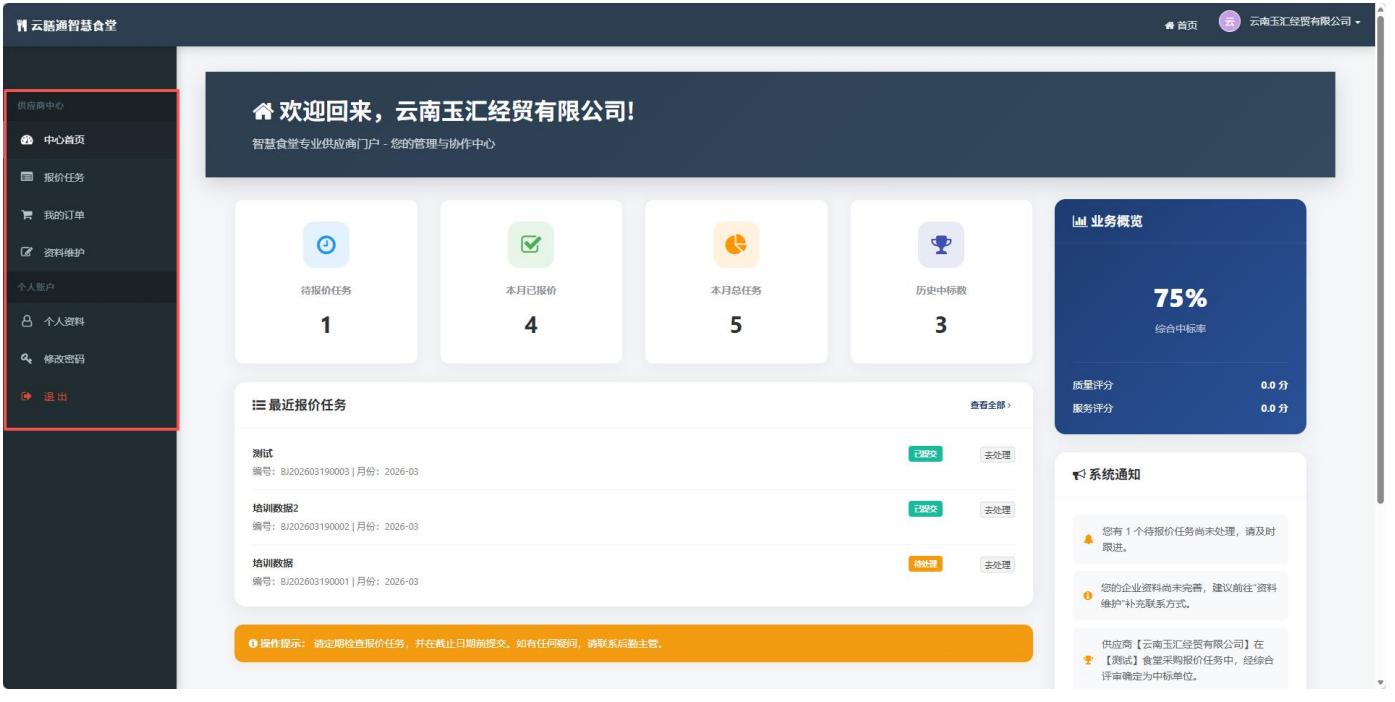Click the pie chart icon above 本月总任务
This screenshot has width=1395, height=702.
pos(736,245)
